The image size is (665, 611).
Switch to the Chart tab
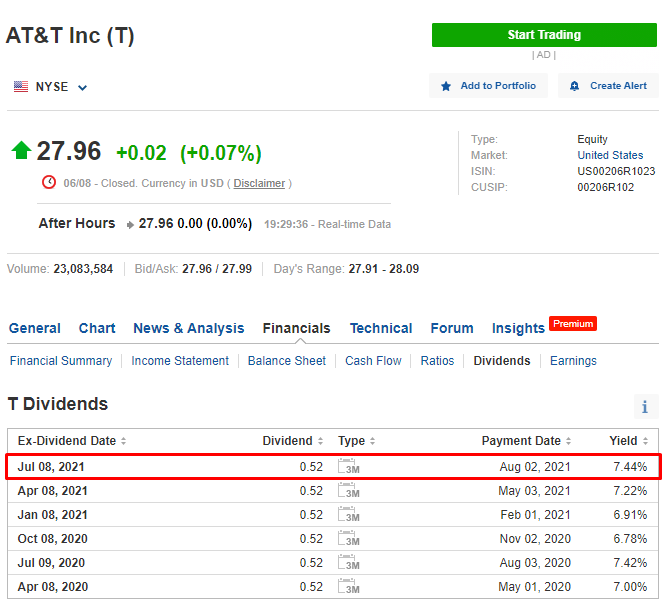point(97,328)
